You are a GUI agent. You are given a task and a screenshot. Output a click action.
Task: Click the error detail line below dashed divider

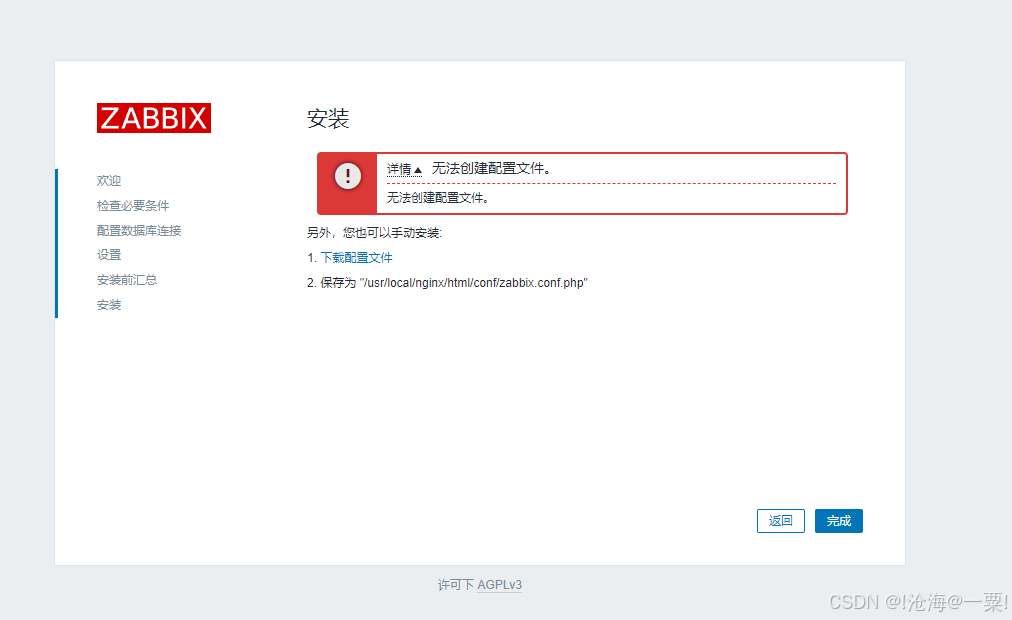438,197
